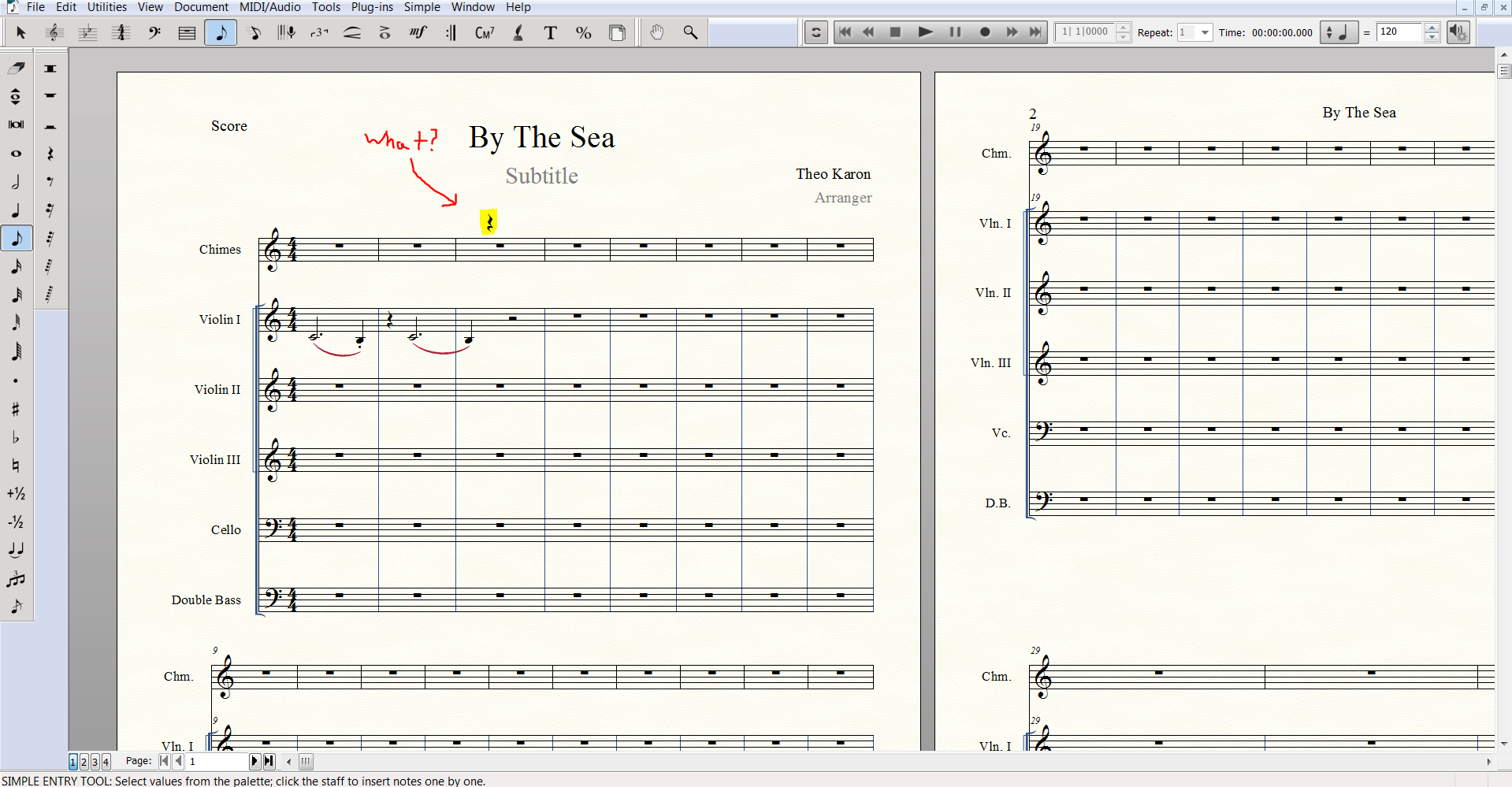Go to next page button

(x=254, y=762)
